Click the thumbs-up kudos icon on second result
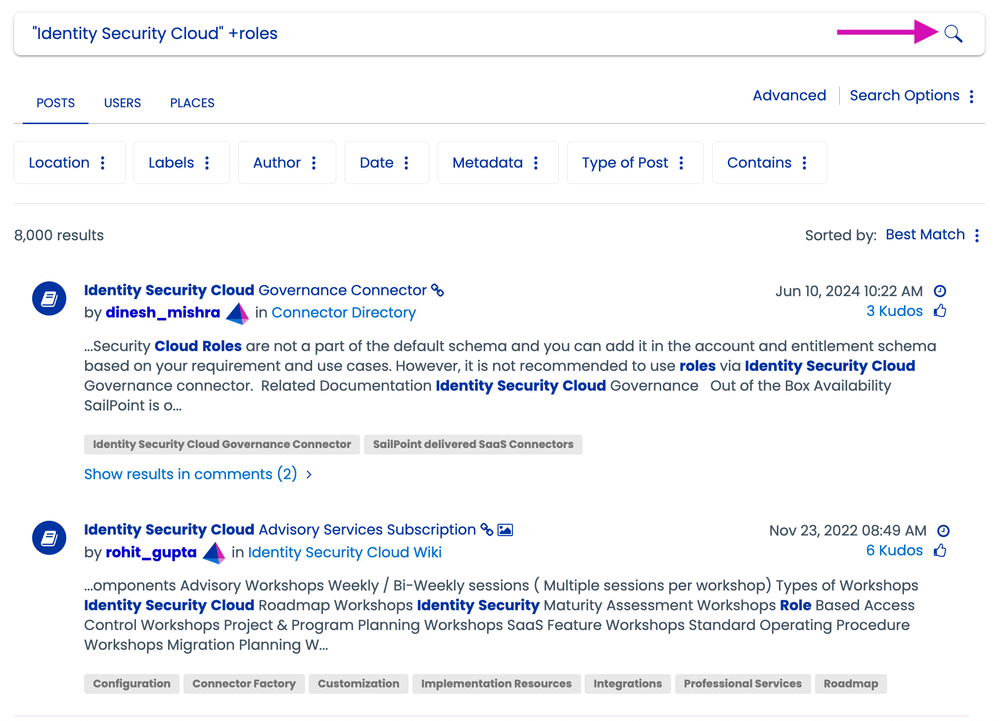Image resolution: width=999 pixels, height=721 pixels. tap(940, 551)
